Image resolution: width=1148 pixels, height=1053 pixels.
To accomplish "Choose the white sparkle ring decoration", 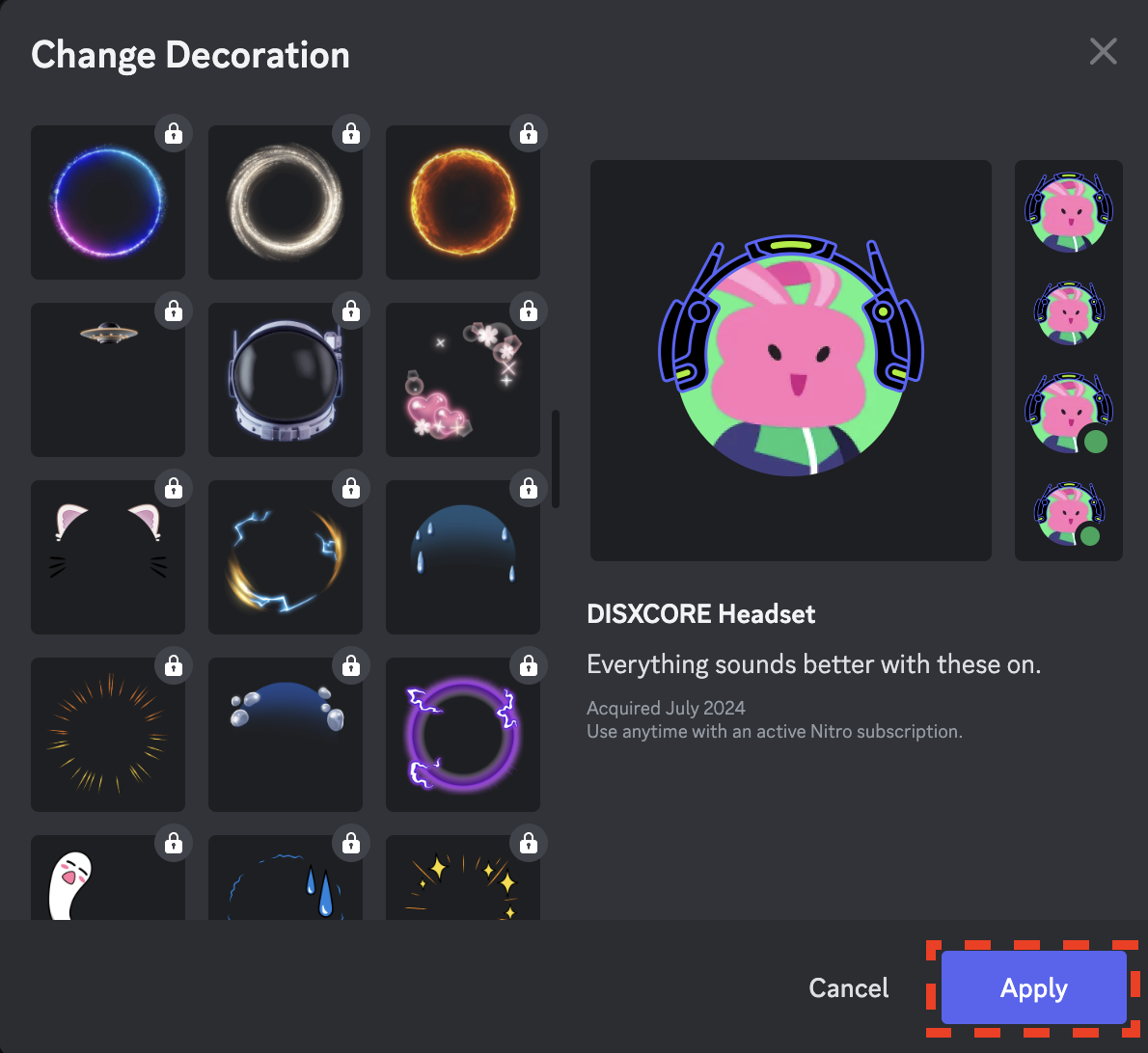I will 286,202.
